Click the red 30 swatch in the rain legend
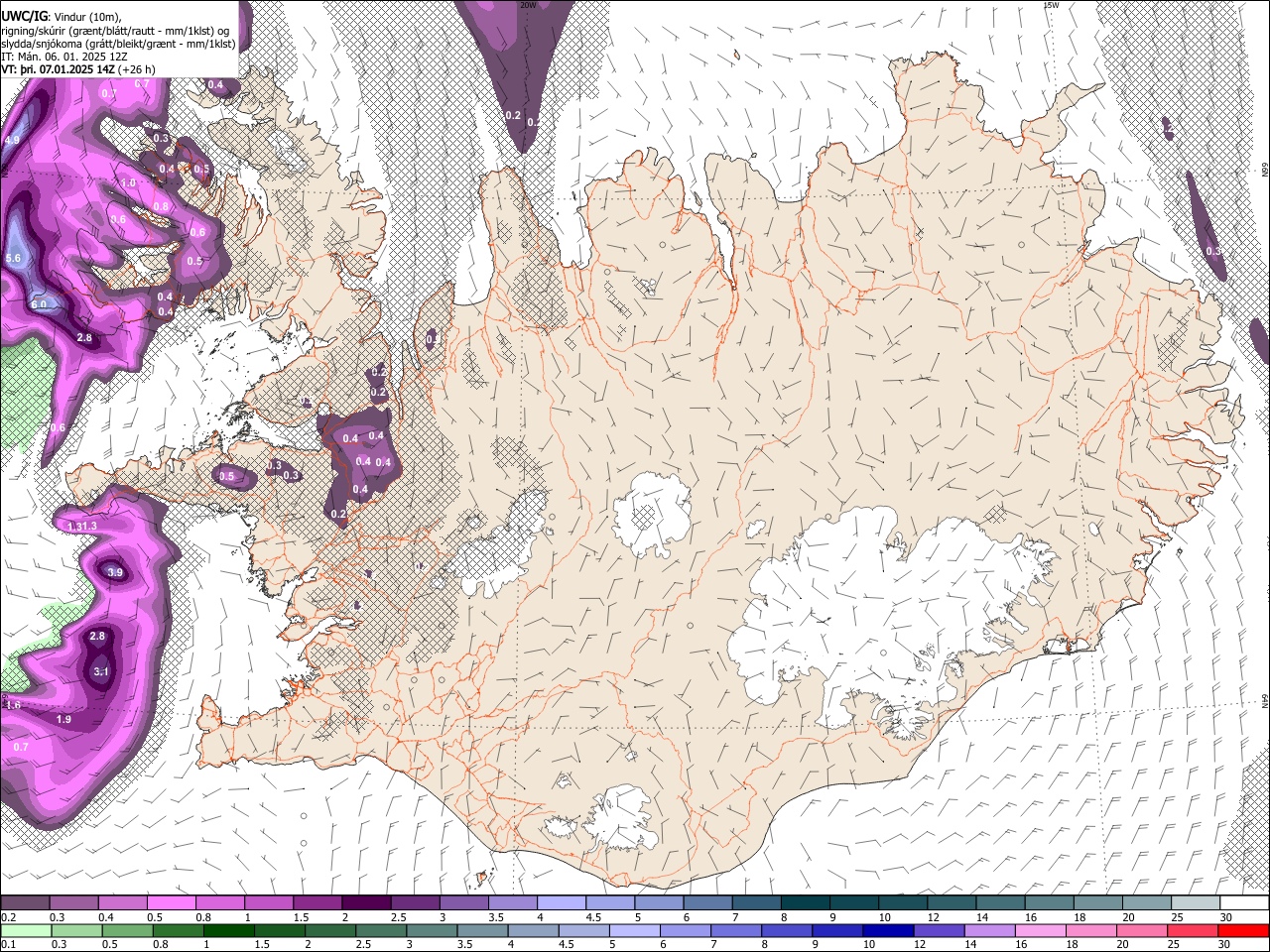The height and width of the screenshot is (952, 1270). pyautogui.click(x=1245, y=931)
